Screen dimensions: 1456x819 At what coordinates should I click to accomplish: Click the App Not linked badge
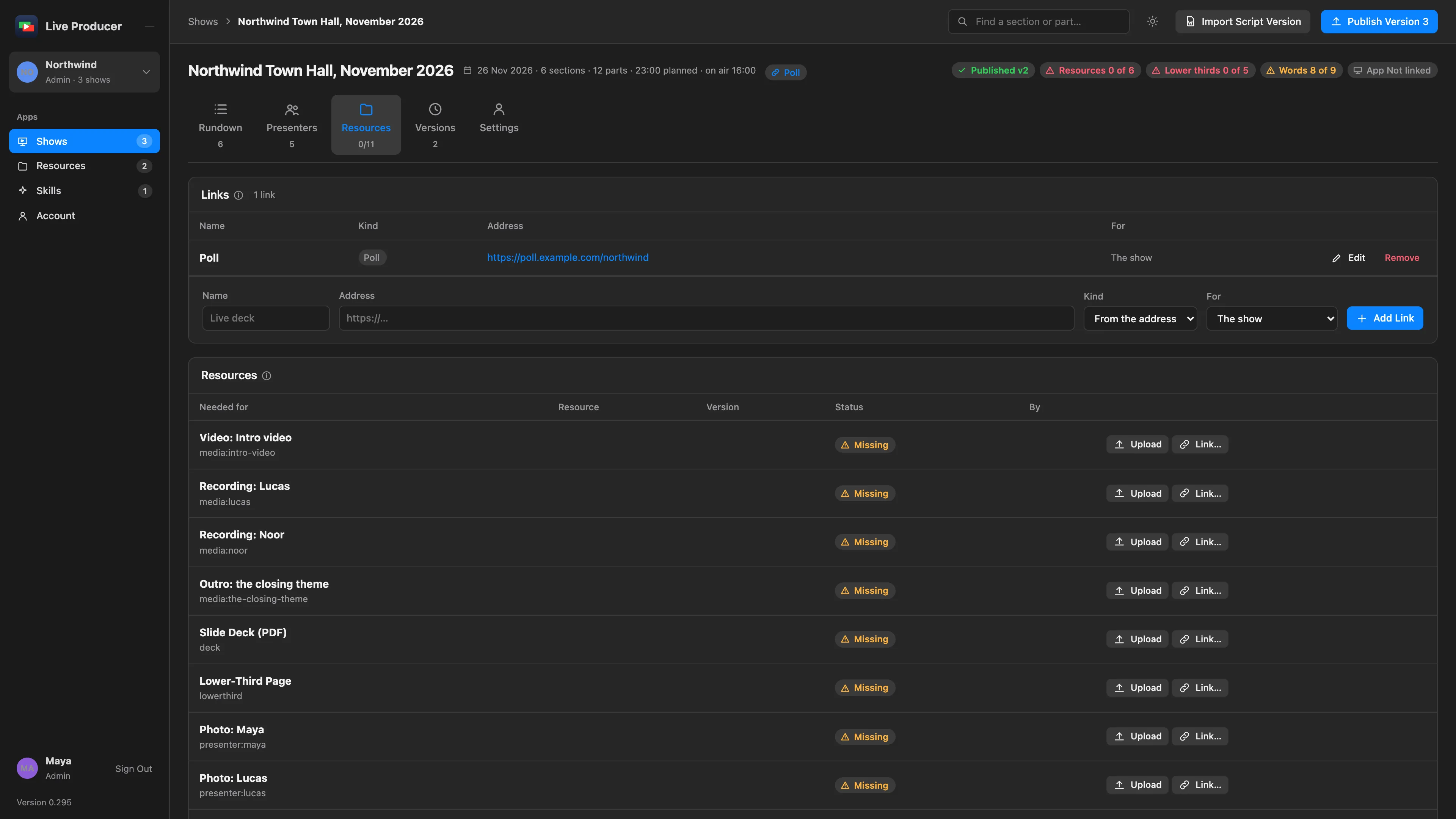(1392, 70)
